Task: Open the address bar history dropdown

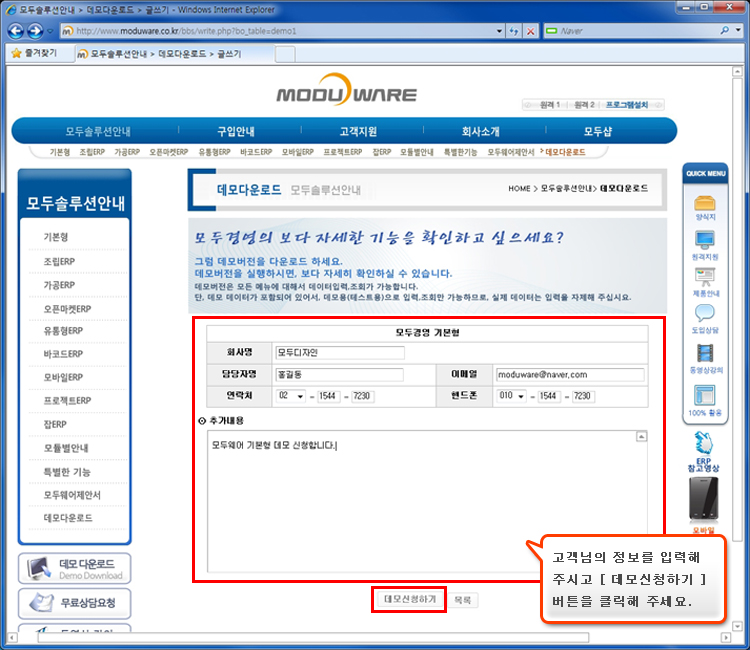Action: [x=499, y=31]
